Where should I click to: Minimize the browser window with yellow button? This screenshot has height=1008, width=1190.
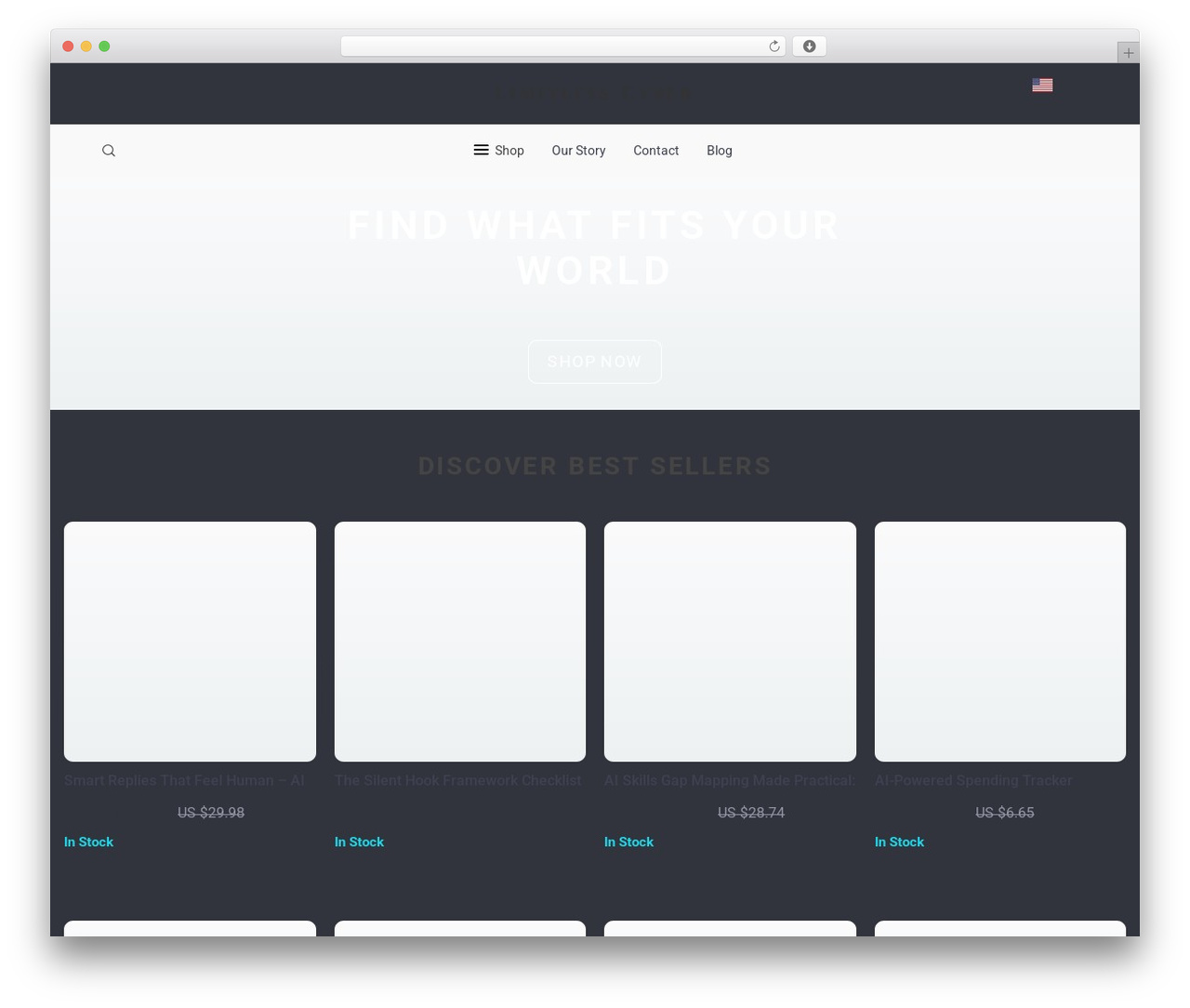pos(86,46)
